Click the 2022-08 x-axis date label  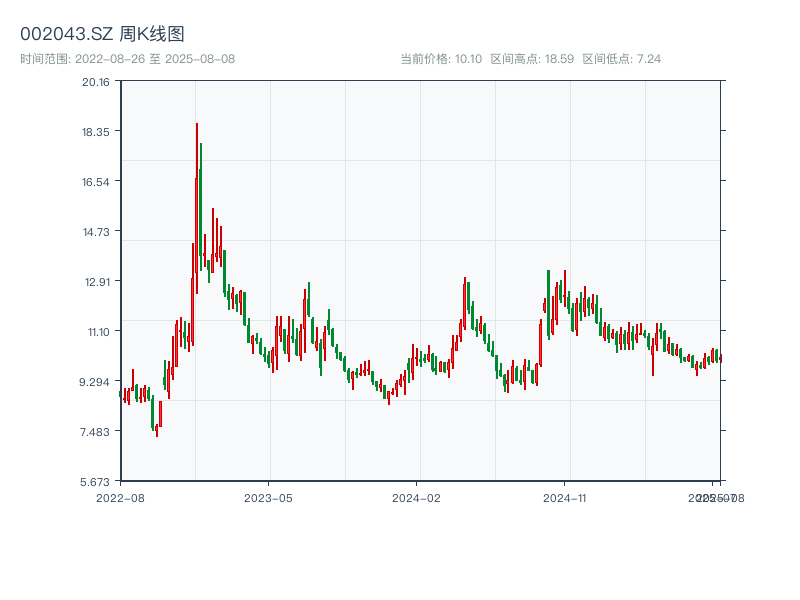coord(120,497)
